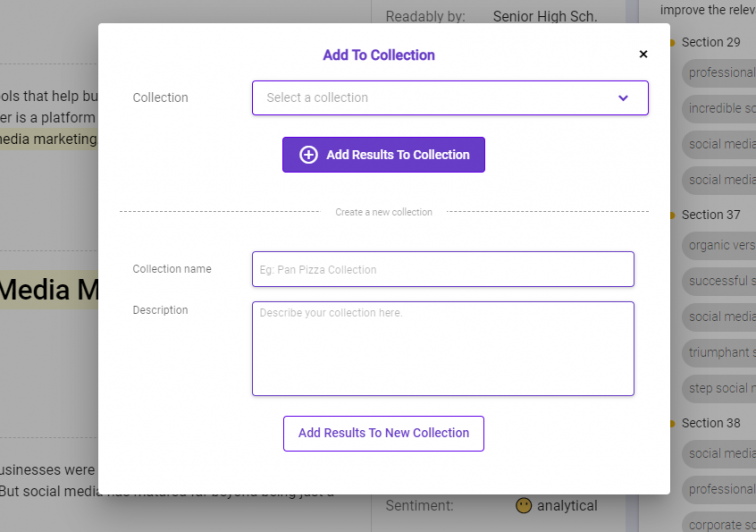Screen dimensions: 756x532
Task: Click the Add Results To Collection button
Action: click(x=383, y=155)
